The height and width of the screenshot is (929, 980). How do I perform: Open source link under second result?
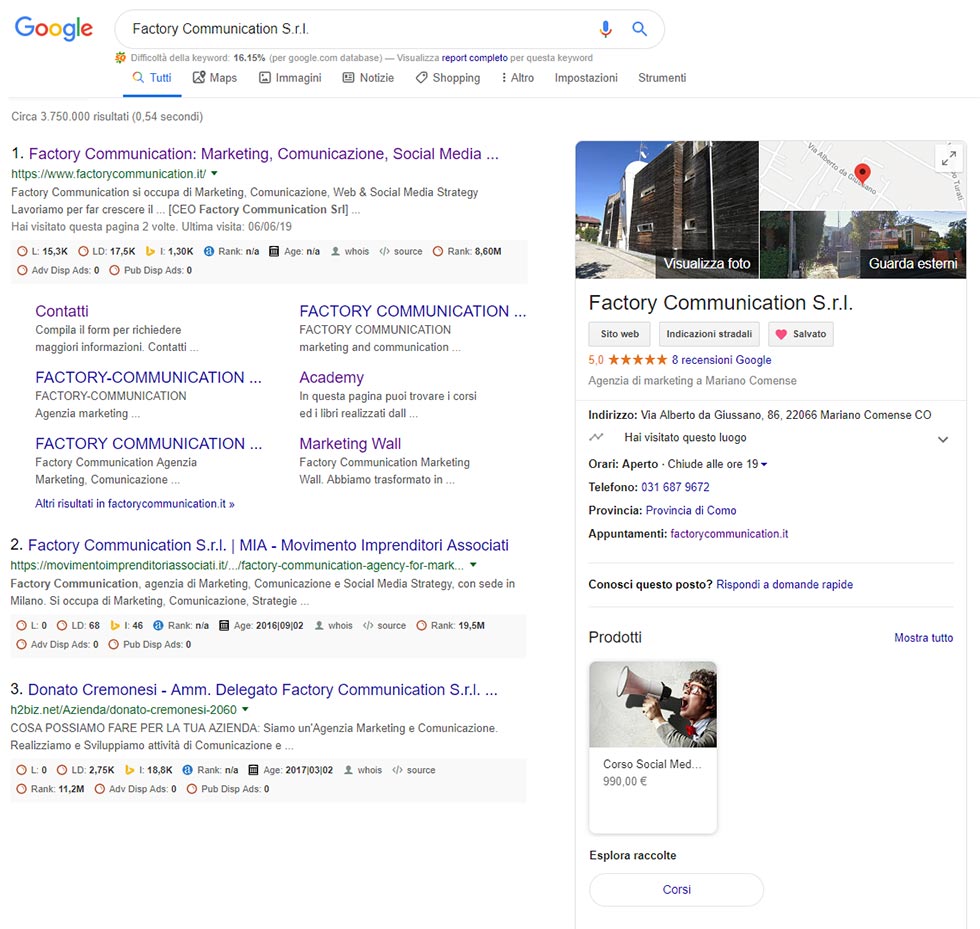coord(384,625)
